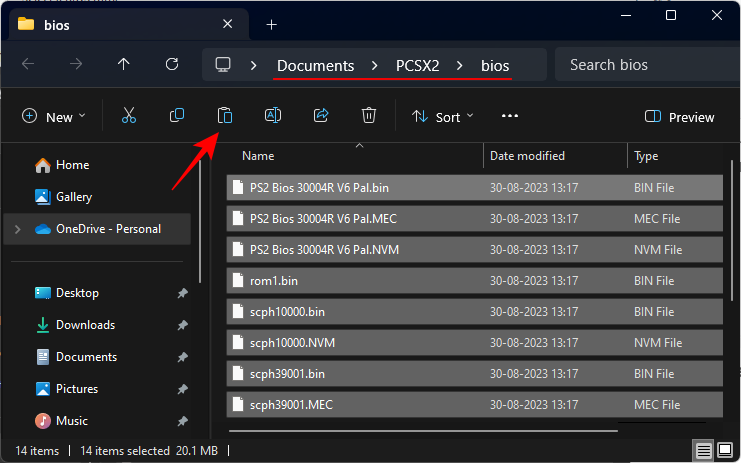Sort by Name column header
Viewport: 741px width, 463px height.
pos(258,156)
